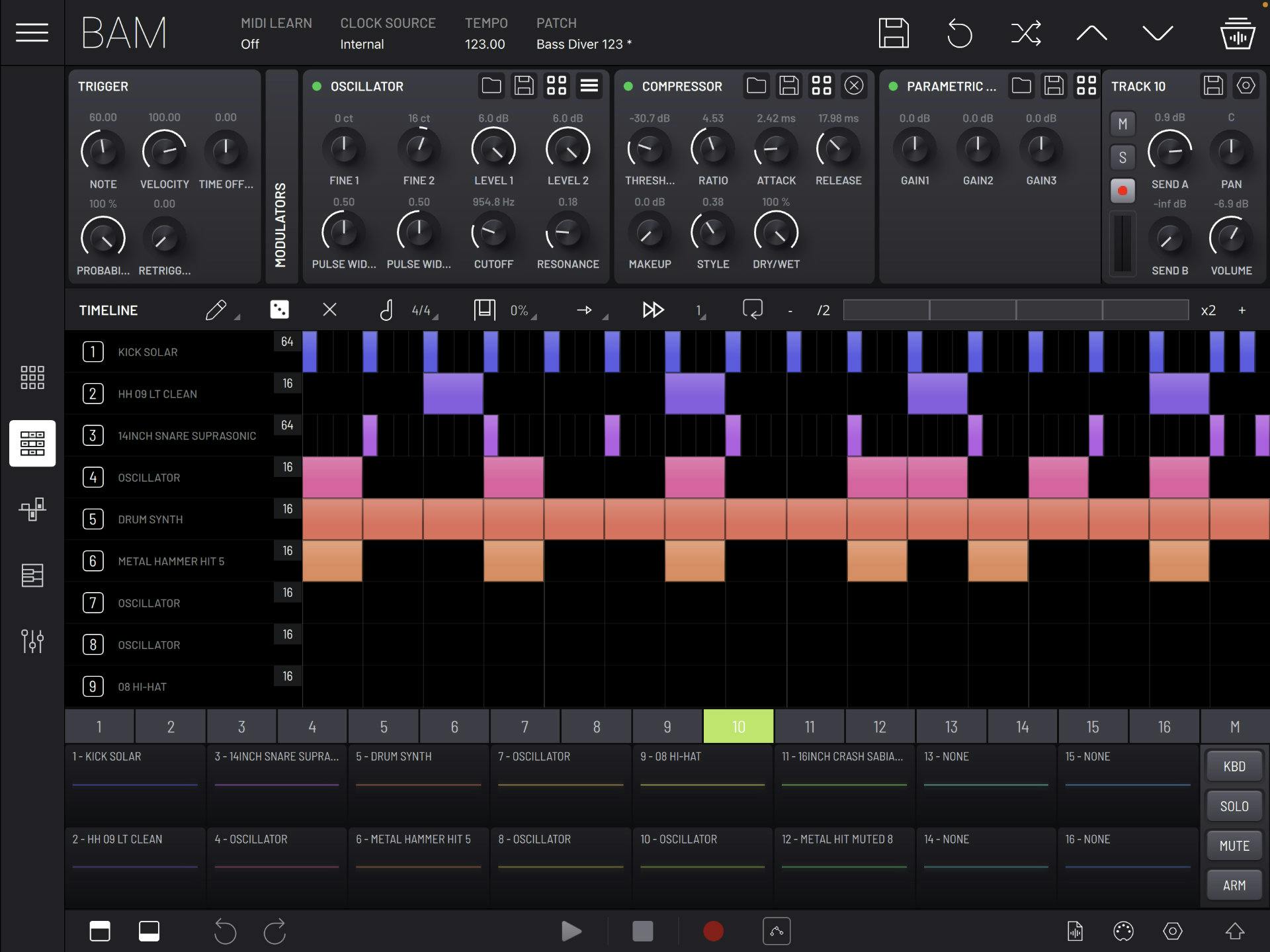Viewport: 1270px width, 952px height.
Task: Open the hamburger menu at top left
Action: 31,32
